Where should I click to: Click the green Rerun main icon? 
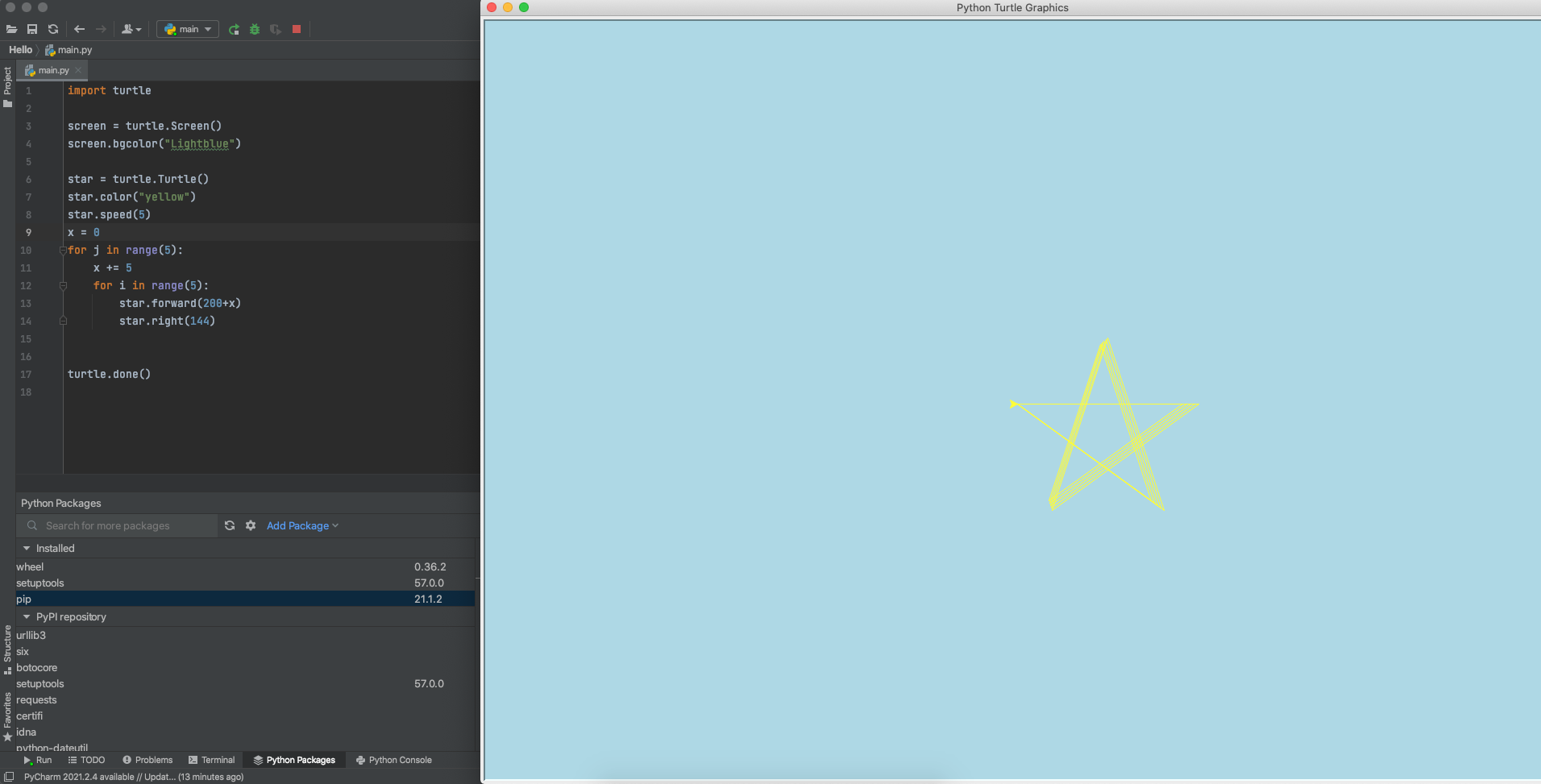(x=234, y=29)
